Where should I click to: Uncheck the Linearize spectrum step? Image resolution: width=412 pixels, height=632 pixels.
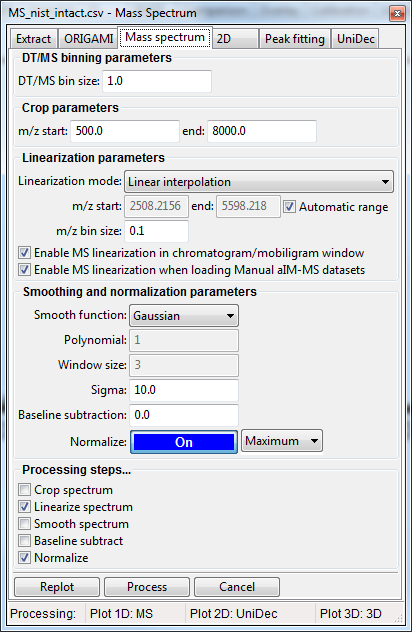24,507
